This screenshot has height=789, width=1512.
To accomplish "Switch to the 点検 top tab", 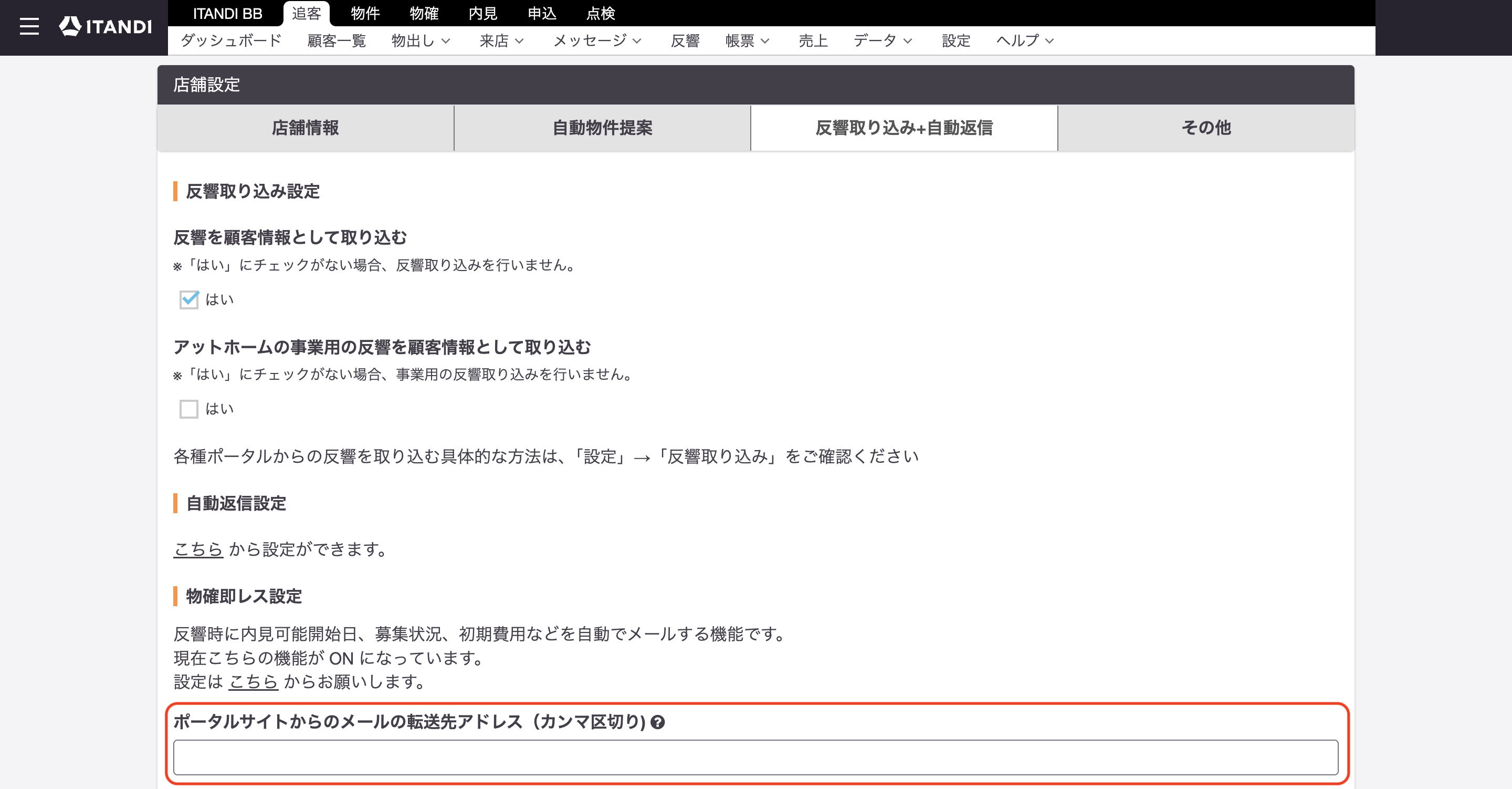I will pos(601,13).
